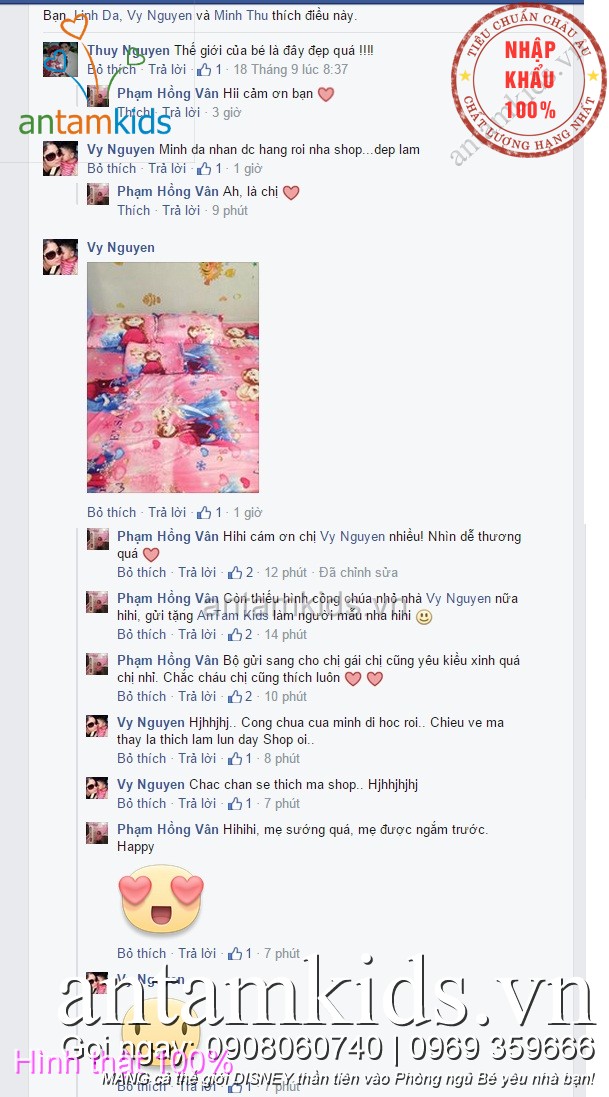The image size is (609, 1097).
Task: Click the tagged name Vy Nguyen in 'Hihi cám ơn chị'
Action: click(353, 537)
